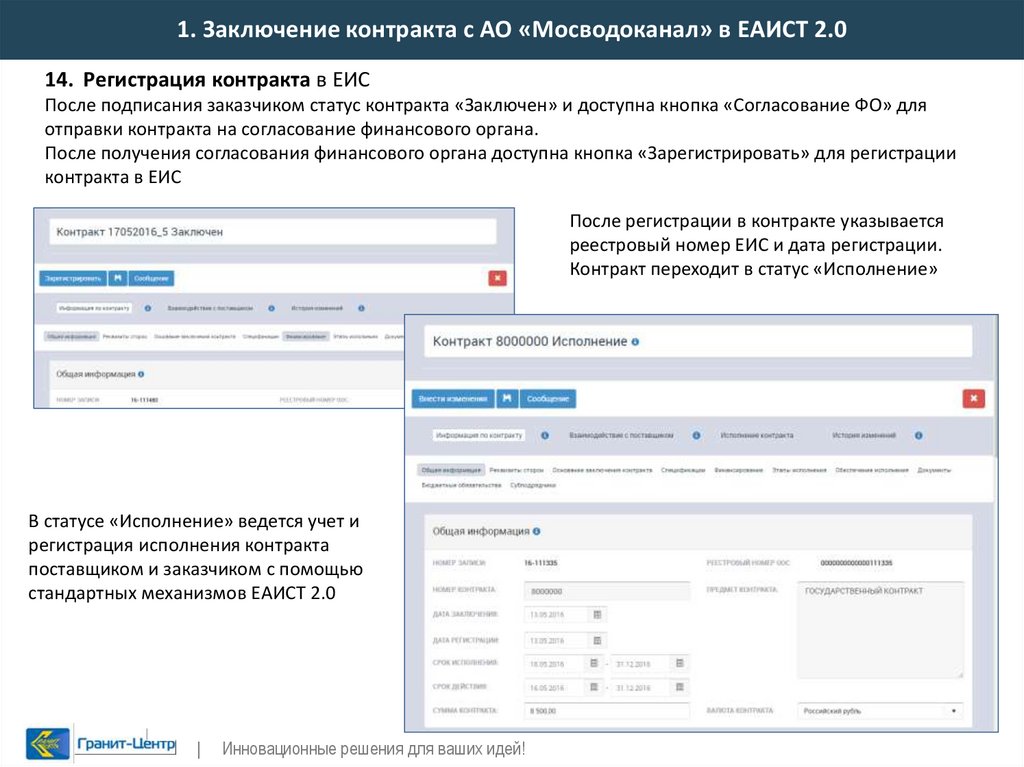
Task: Click the save icon in Исполнение contract toolbar
Action: [x=507, y=399]
